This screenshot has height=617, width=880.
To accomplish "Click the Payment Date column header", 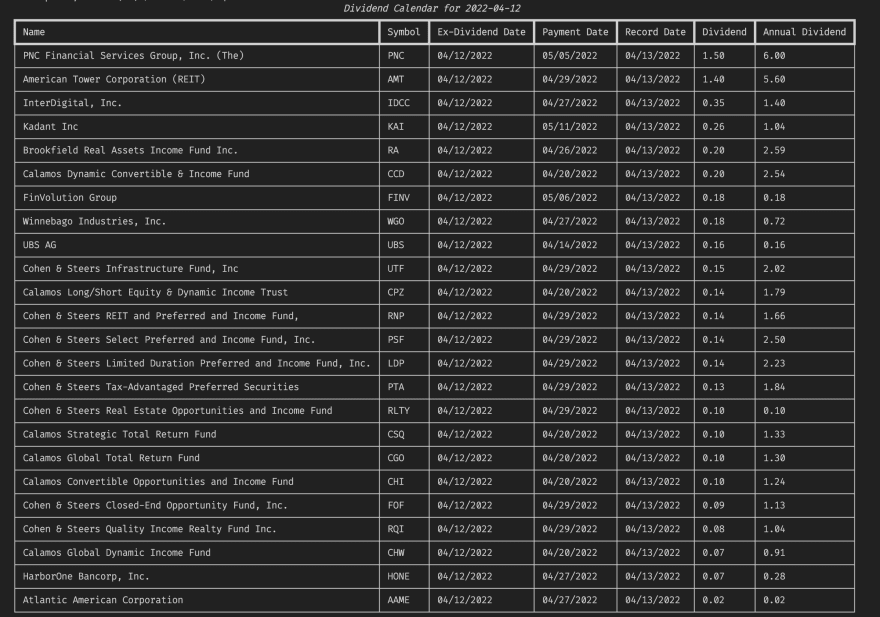I will (575, 32).
